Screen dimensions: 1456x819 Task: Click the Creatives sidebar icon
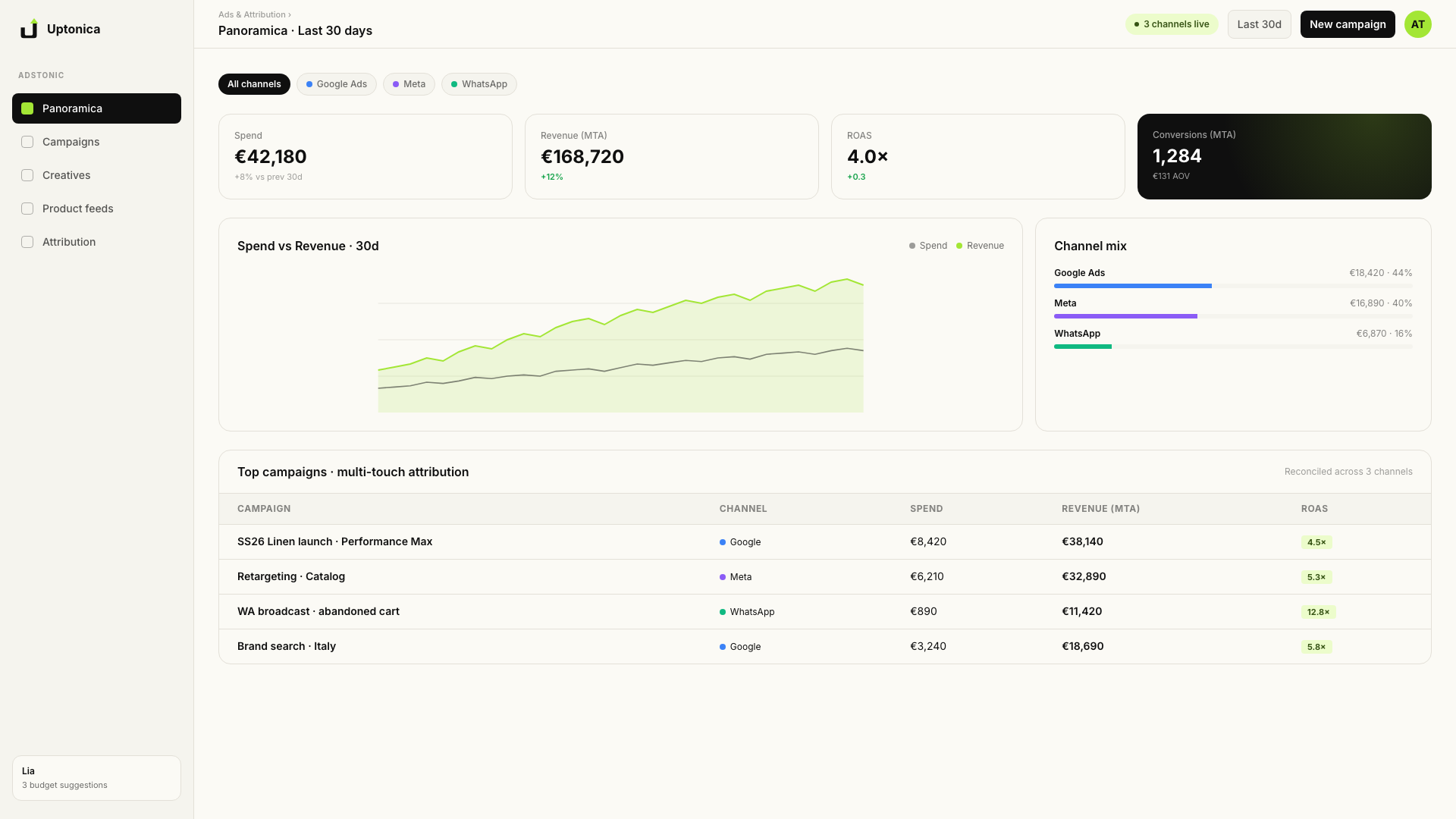pyautogui.click(x=27, y=175)
